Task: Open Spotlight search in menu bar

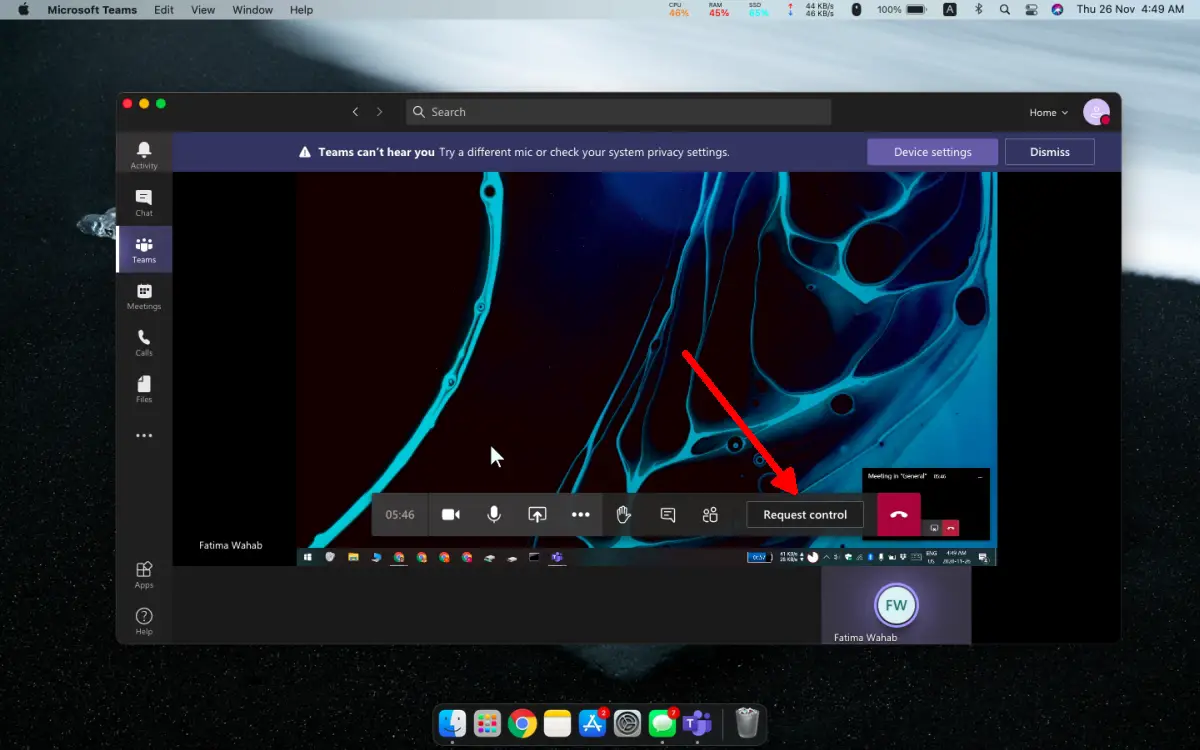Action: pos(1005,10)
